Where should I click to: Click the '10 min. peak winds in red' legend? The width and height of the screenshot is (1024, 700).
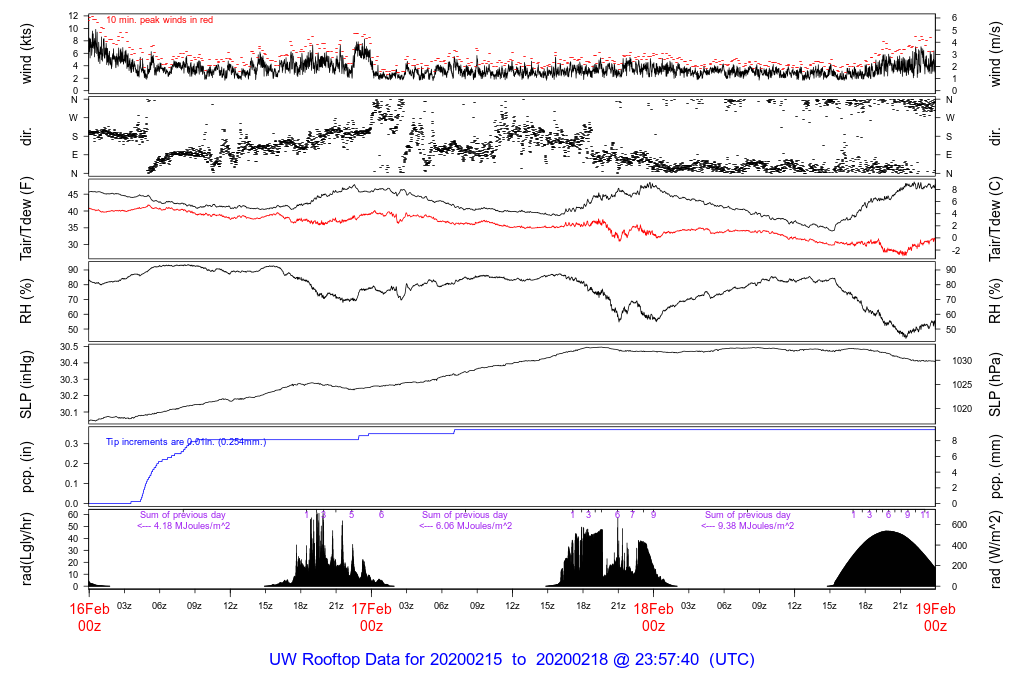tap(159, 20)
